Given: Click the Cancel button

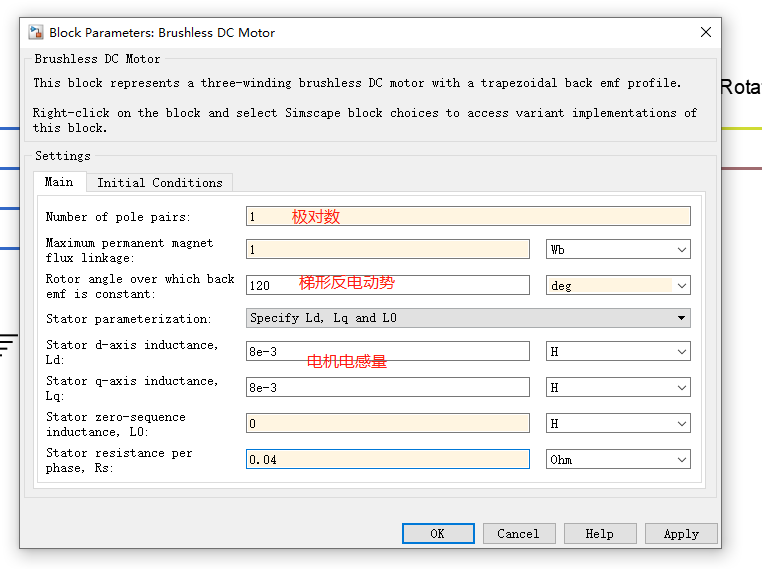Looking at the screenshot, I should tap(519, 534).
